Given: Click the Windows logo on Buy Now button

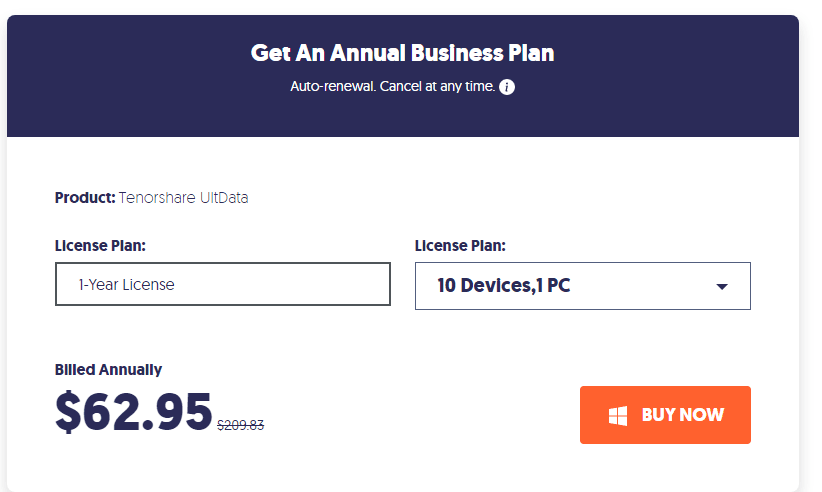Looking at the screenshot, I should pyautogui.click(x=618, y=416).
